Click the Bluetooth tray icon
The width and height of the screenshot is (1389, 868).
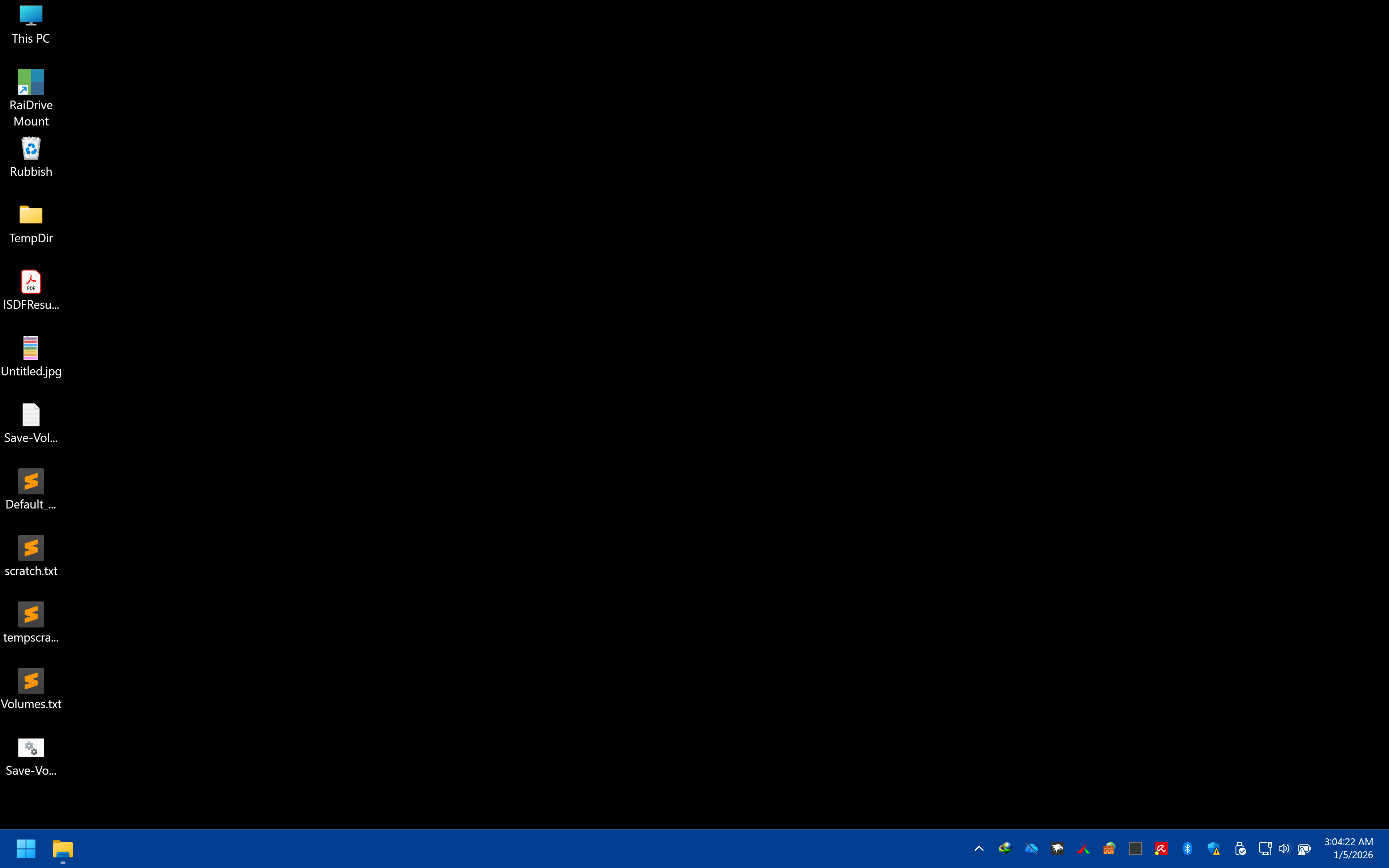[1188, 848]
